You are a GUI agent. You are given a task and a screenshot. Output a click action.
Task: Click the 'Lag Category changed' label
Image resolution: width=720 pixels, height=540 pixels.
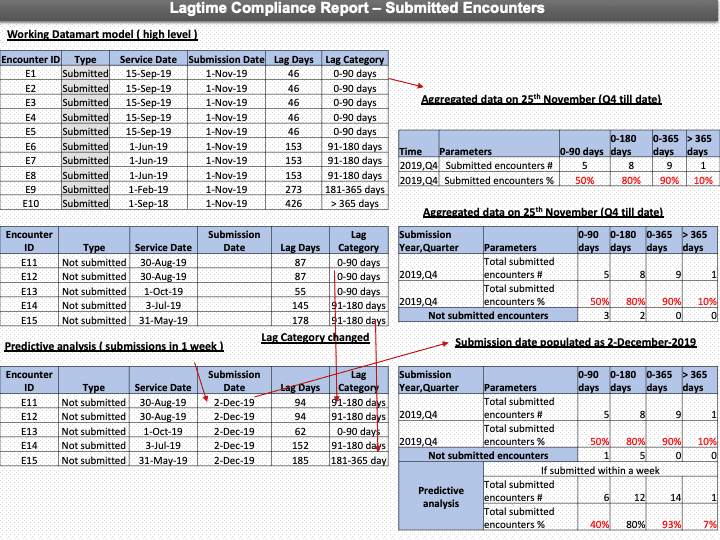click(x=315, y=338)
